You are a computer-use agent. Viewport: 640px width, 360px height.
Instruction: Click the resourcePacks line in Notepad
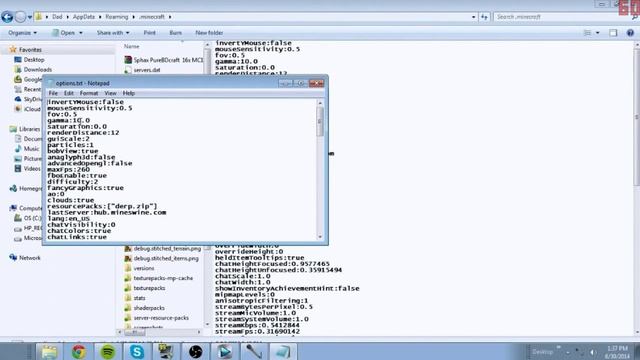(x=102, y=207)
